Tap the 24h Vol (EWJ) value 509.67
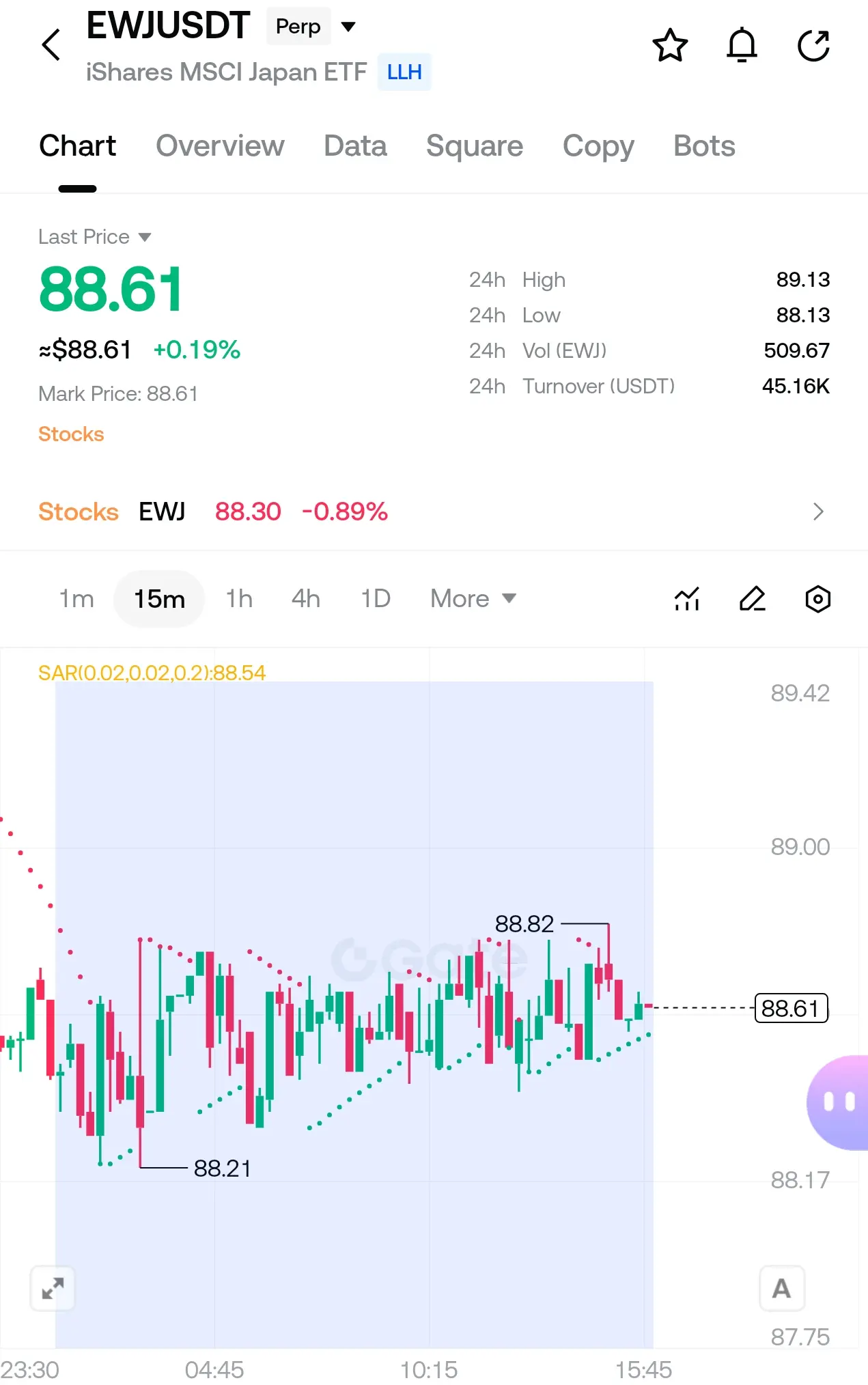The height and width of the screenshot is (1385, 868). pyautogui.click(x=796, y=350)
